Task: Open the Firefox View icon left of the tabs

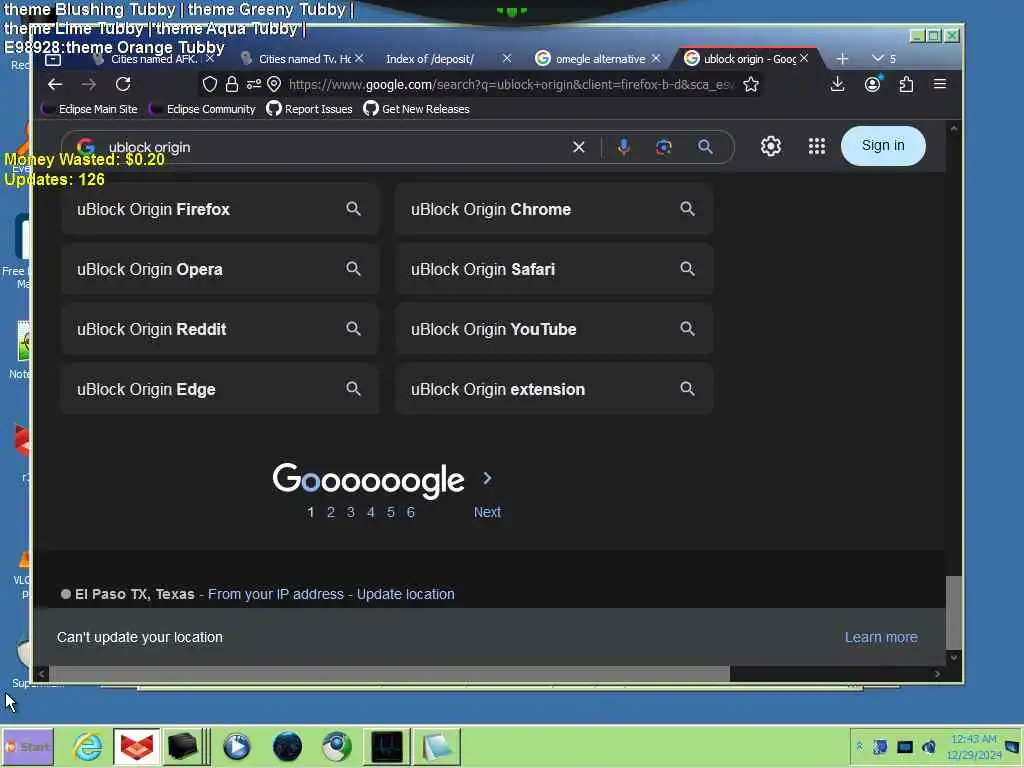Action: pyautogui.click(x=53, y=59)
